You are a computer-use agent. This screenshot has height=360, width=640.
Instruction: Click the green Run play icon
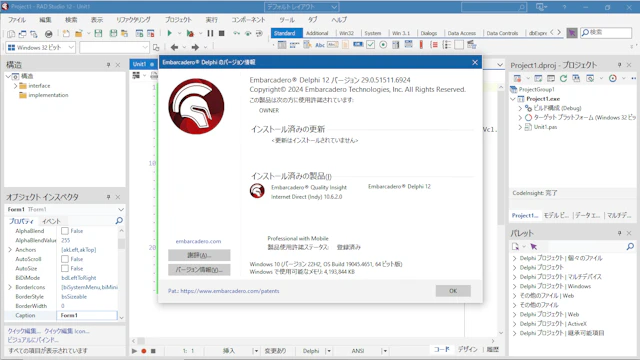click(169, 33)
